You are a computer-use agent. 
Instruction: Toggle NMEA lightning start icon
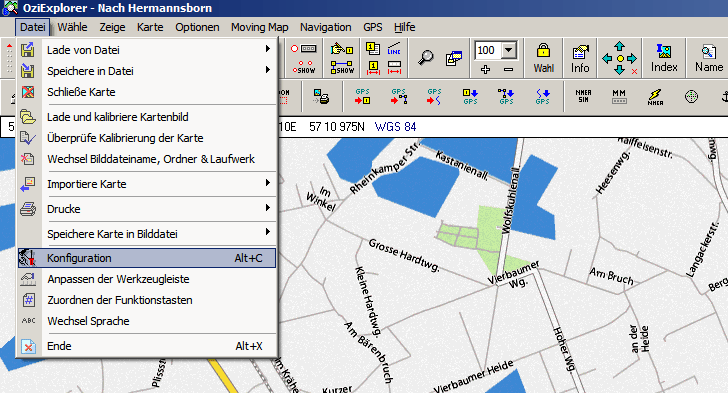[655, 97]
